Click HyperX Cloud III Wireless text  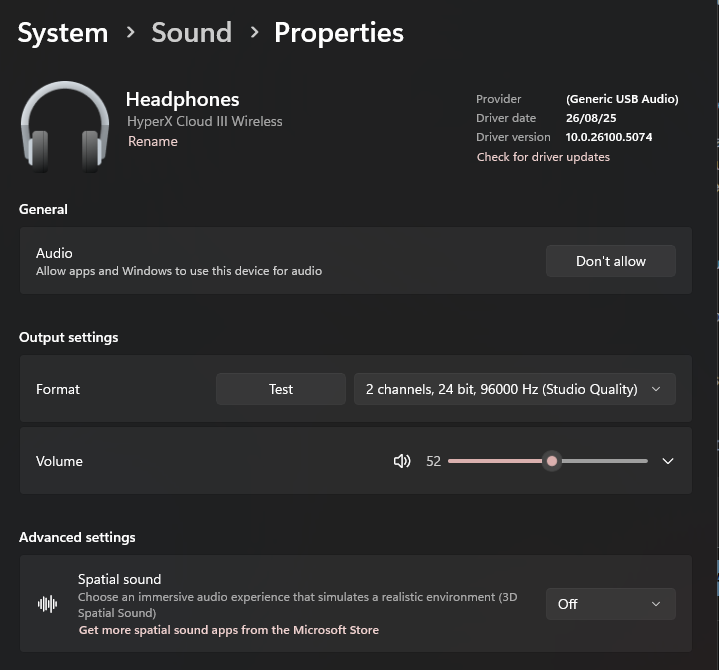pyautogui.click(x=205, y=122)
